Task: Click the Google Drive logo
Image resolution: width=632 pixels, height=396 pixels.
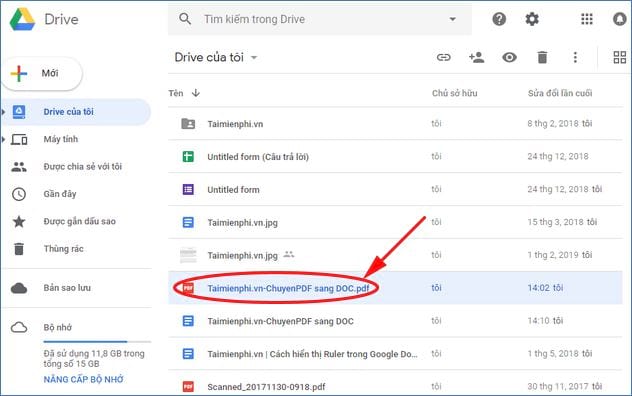Action: [x=23, y=19]
